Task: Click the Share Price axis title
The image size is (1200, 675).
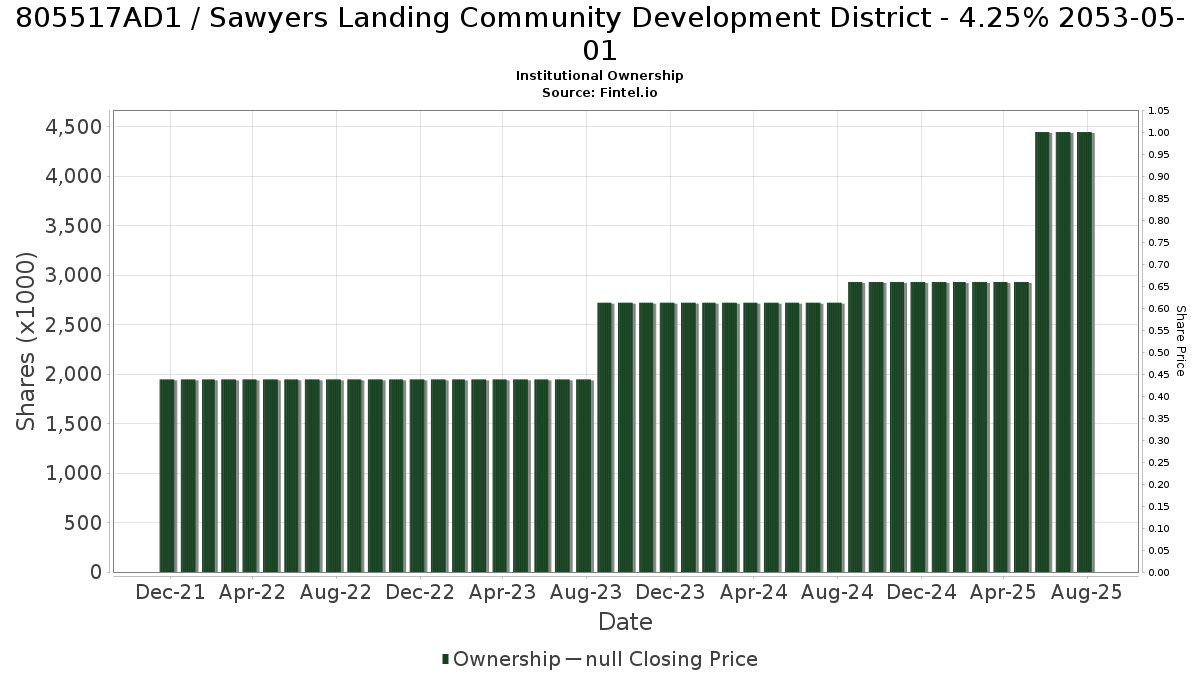Action: (1180, 341)
